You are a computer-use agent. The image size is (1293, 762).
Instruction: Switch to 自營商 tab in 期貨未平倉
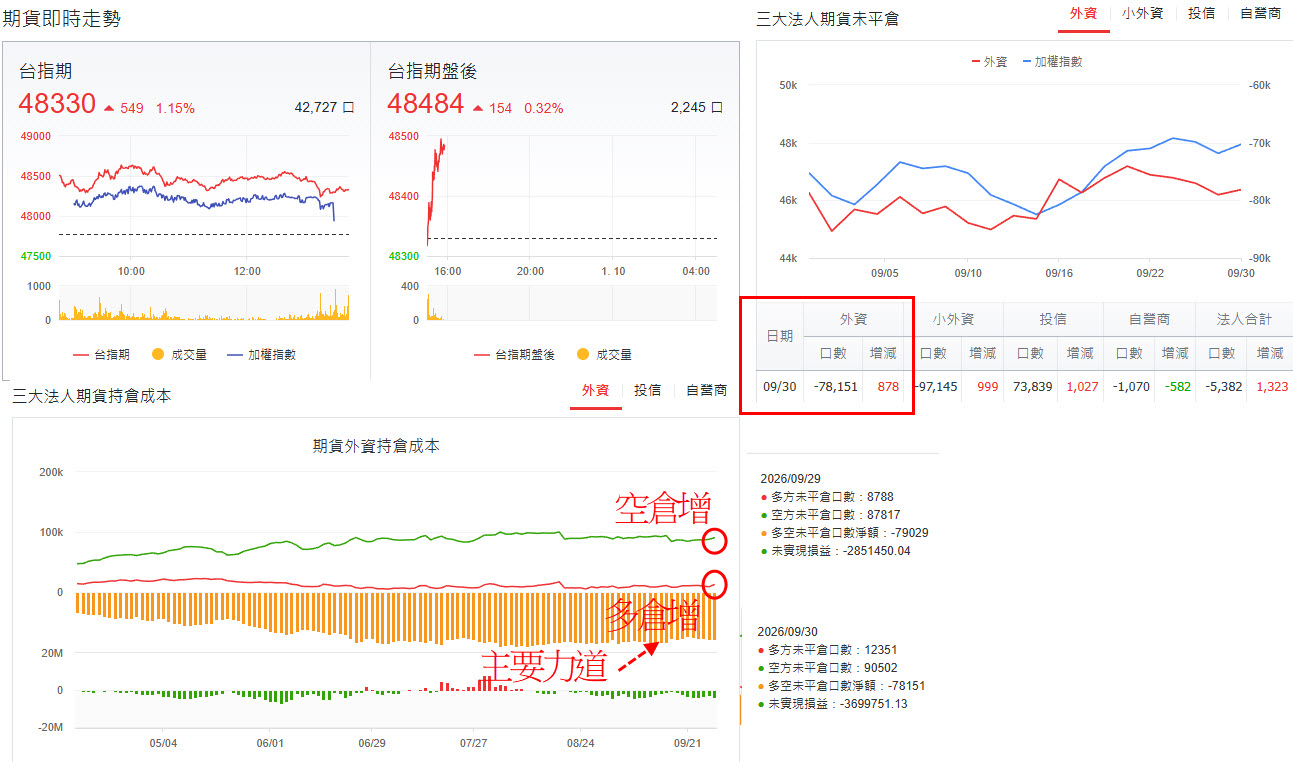(x=1260, y=14)
